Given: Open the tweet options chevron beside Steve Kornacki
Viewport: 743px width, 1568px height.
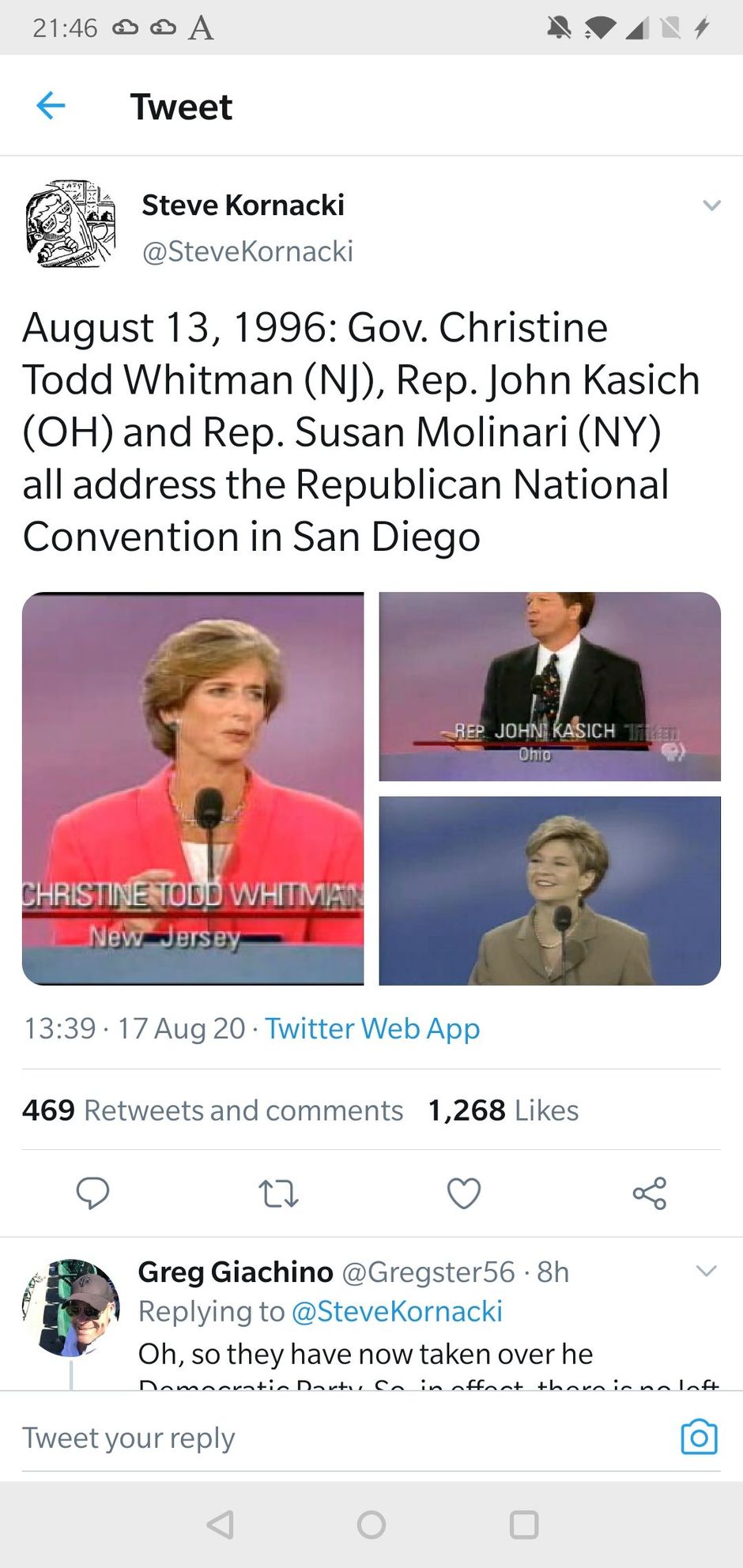Looking at the screenshot, I should pos(711,205).
